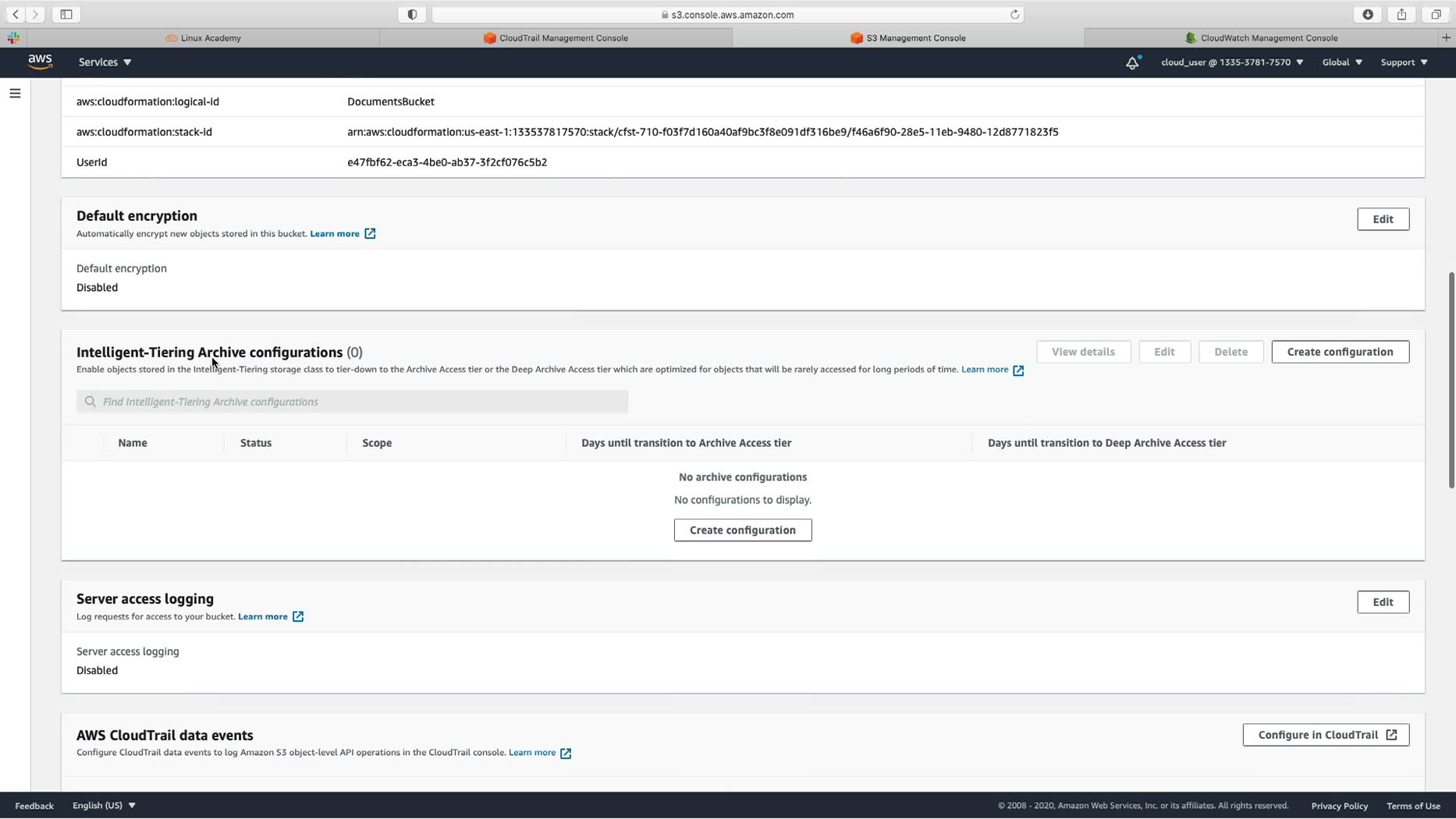Click the search magnifier in archive configurations filter
The image size is (1456, 819).
pyautogui.click(x=91, y=402)
